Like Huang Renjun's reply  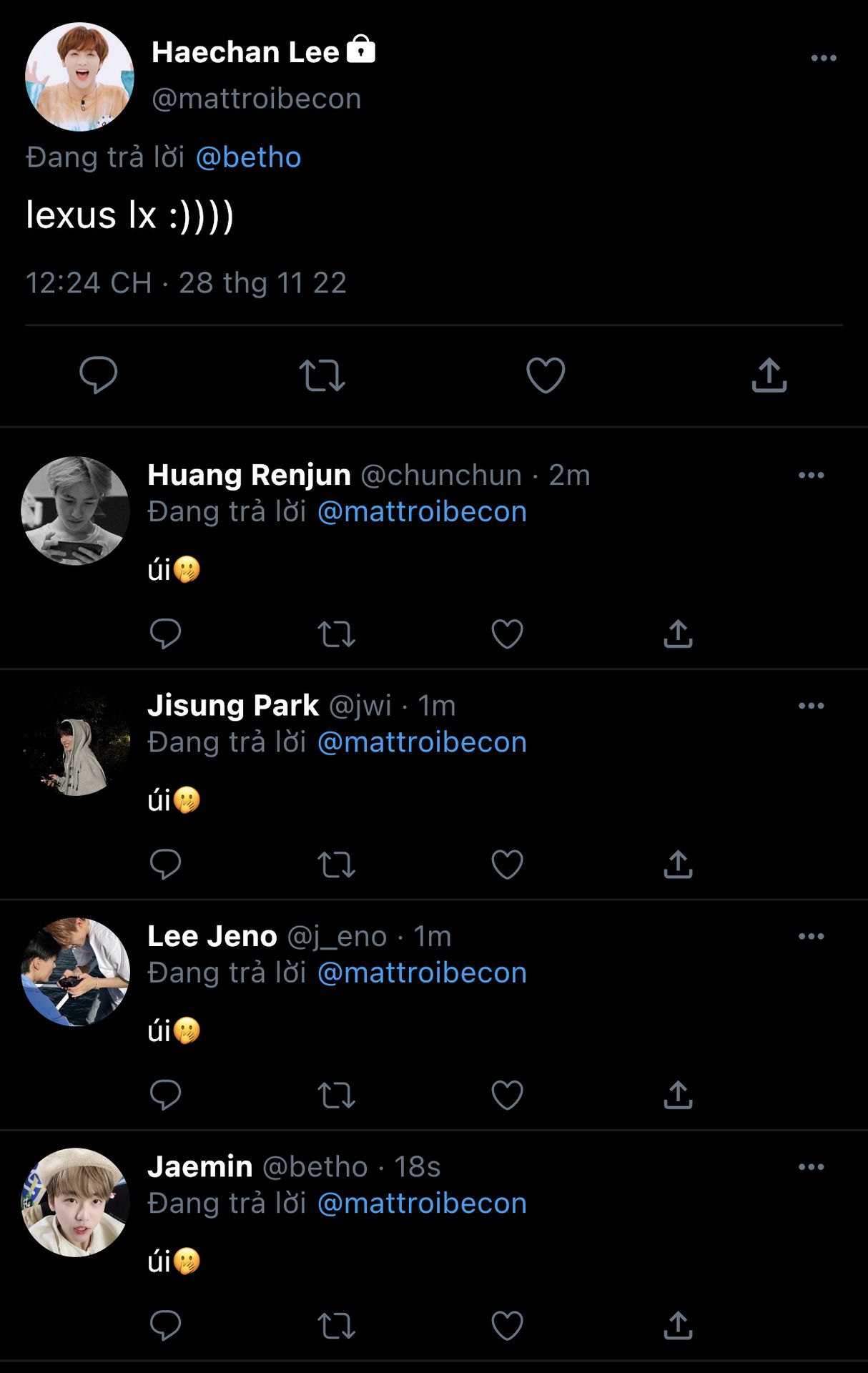coord(507,634)
